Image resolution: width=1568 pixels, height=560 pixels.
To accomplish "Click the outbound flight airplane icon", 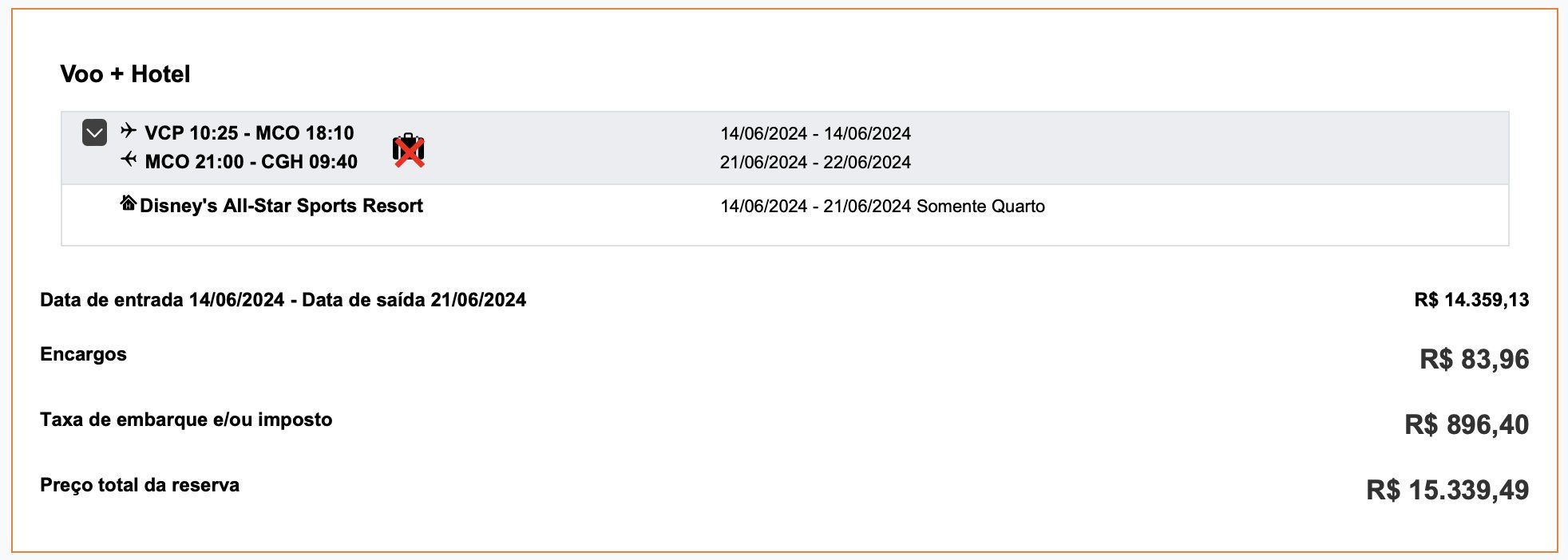I will click(129, 130).
